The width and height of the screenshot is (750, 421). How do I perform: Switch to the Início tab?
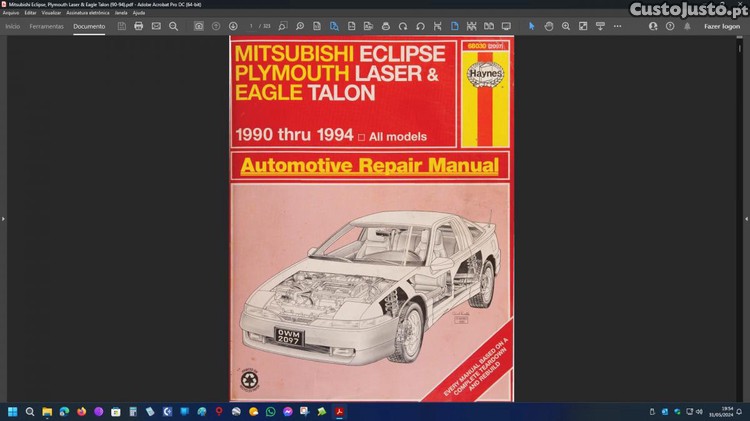13,26
